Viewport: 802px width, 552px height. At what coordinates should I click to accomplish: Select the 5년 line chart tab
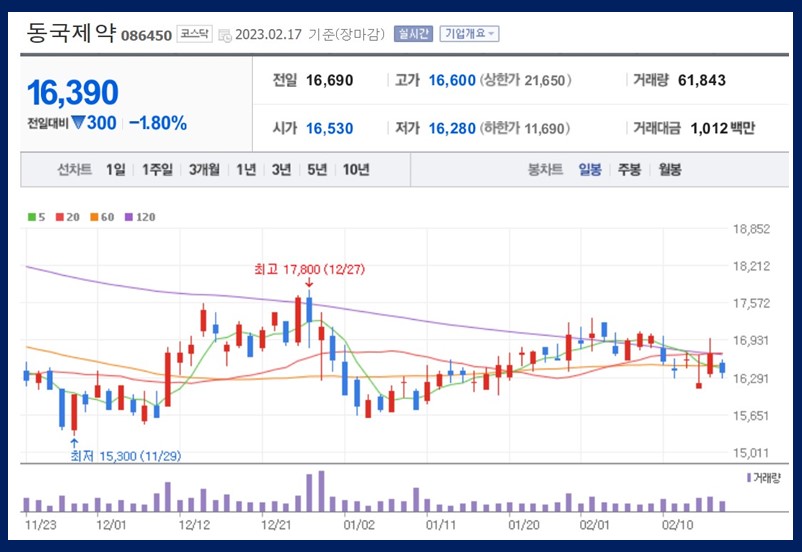click(x=317, y=169)
